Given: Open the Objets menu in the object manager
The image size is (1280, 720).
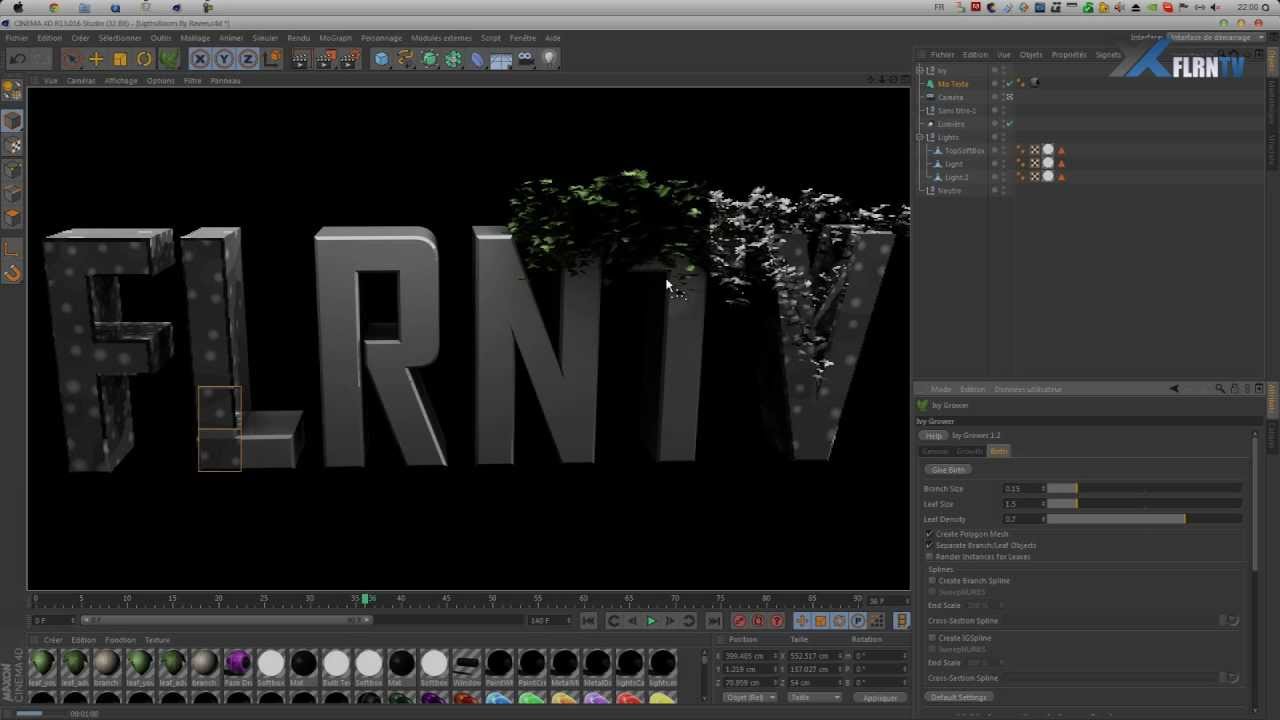Looking at the screenshot, I should pyautogui.click(x=1031, y=55).
